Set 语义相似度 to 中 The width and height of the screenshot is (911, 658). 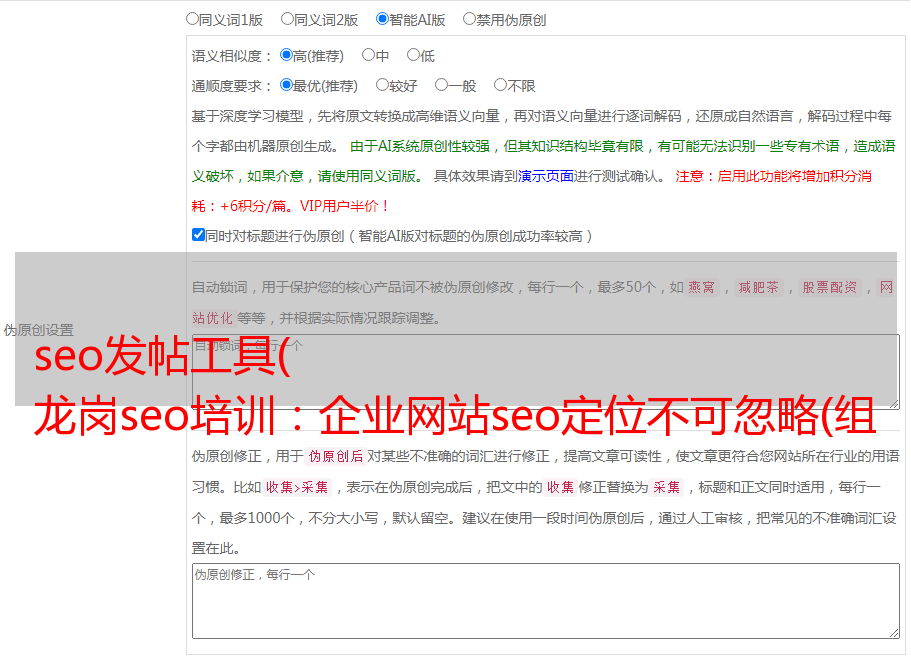pos(368,55)
